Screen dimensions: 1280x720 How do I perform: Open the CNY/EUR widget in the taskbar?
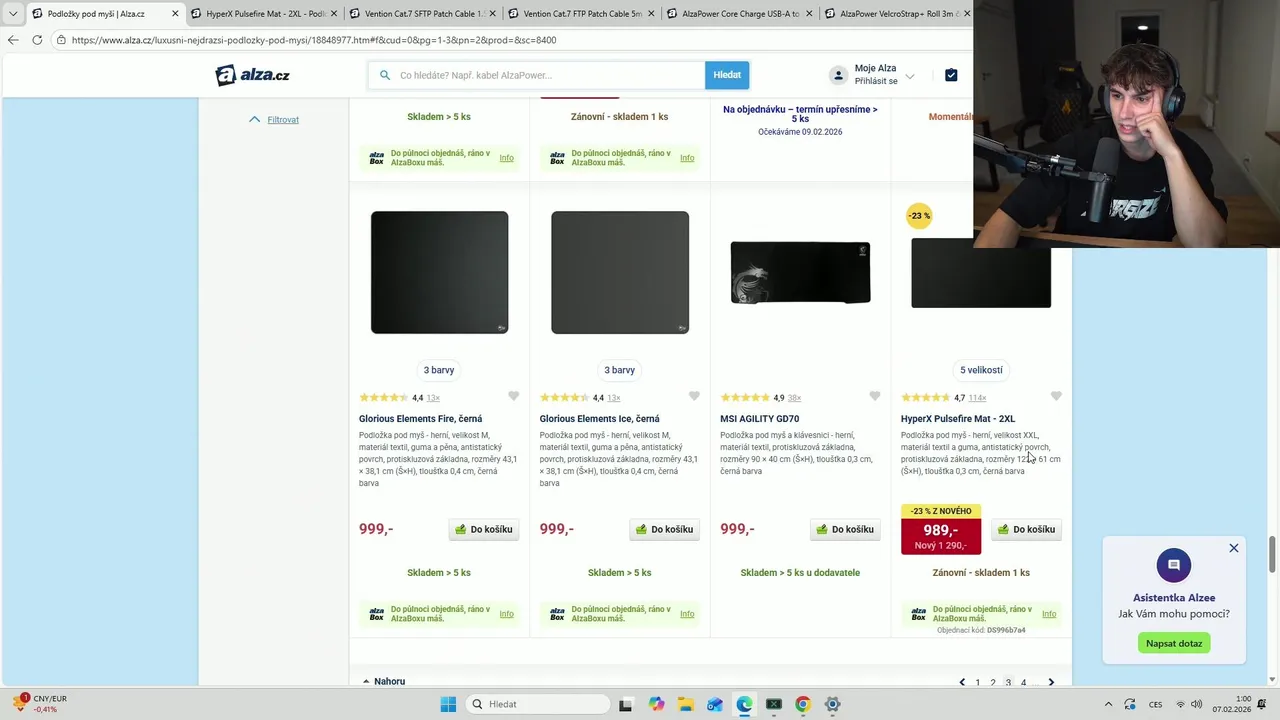pyautogui.click(x=42, y=704)
